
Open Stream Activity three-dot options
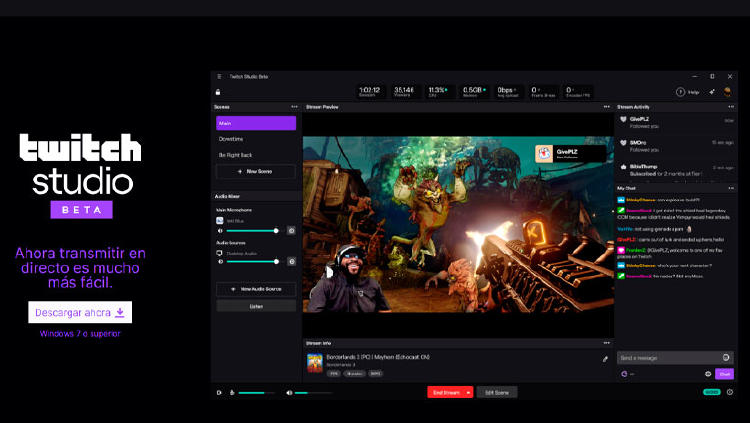[x=730, y=107]
